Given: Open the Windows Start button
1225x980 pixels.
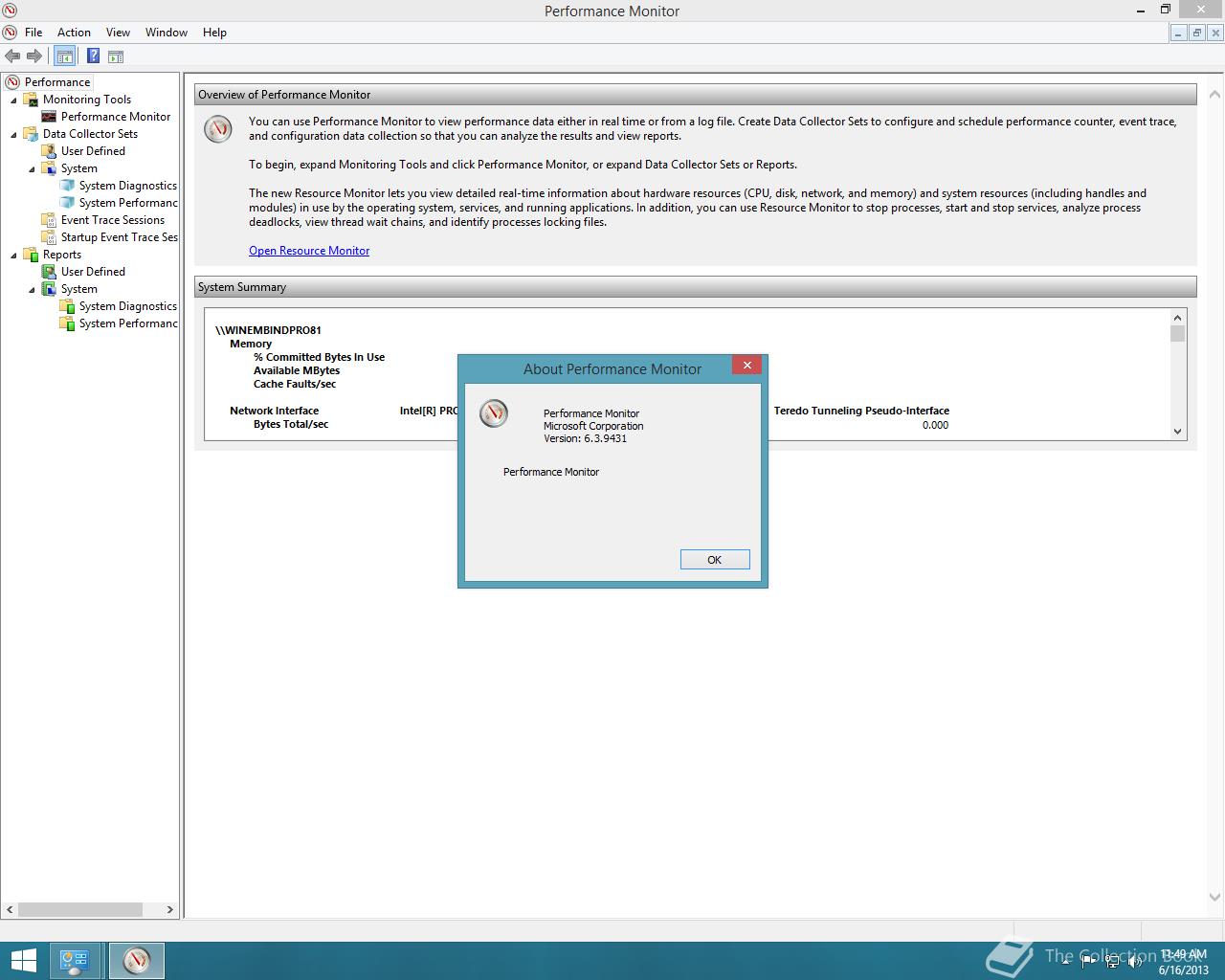Looking at the screenshot, I should (x=23, y=961).
